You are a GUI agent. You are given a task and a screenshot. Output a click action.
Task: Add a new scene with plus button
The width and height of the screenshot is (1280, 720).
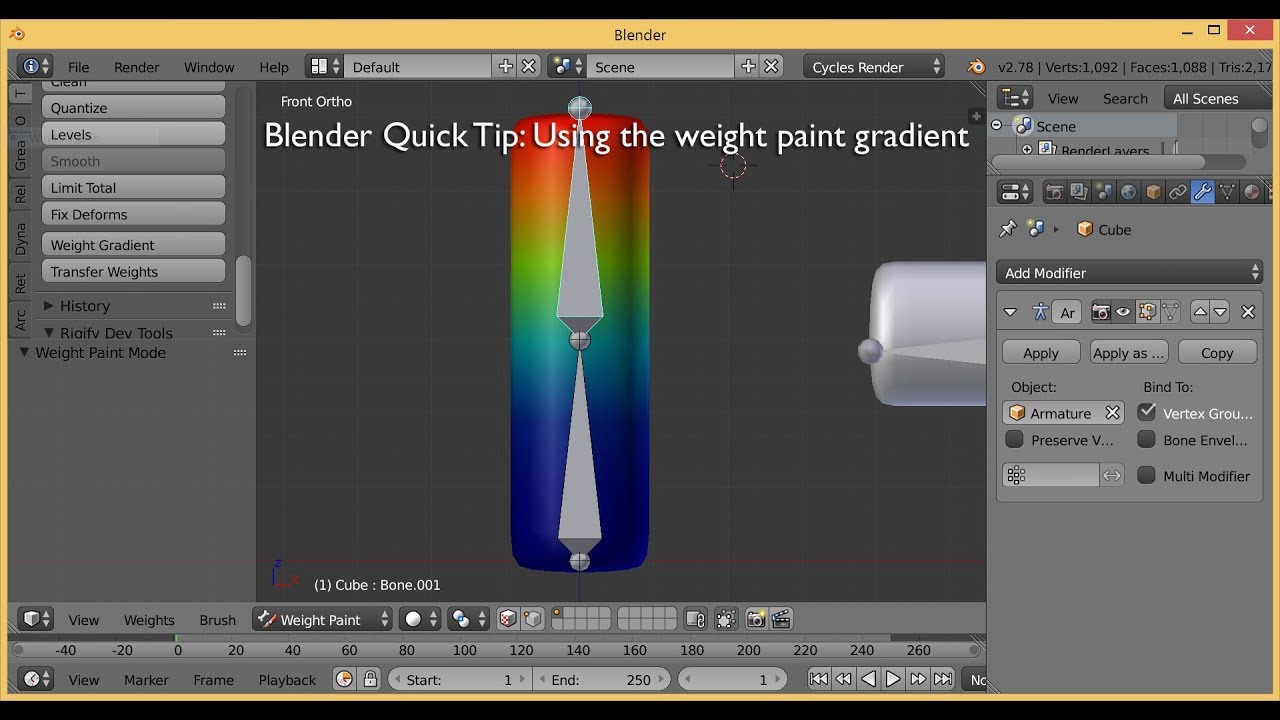pos(748,67)
